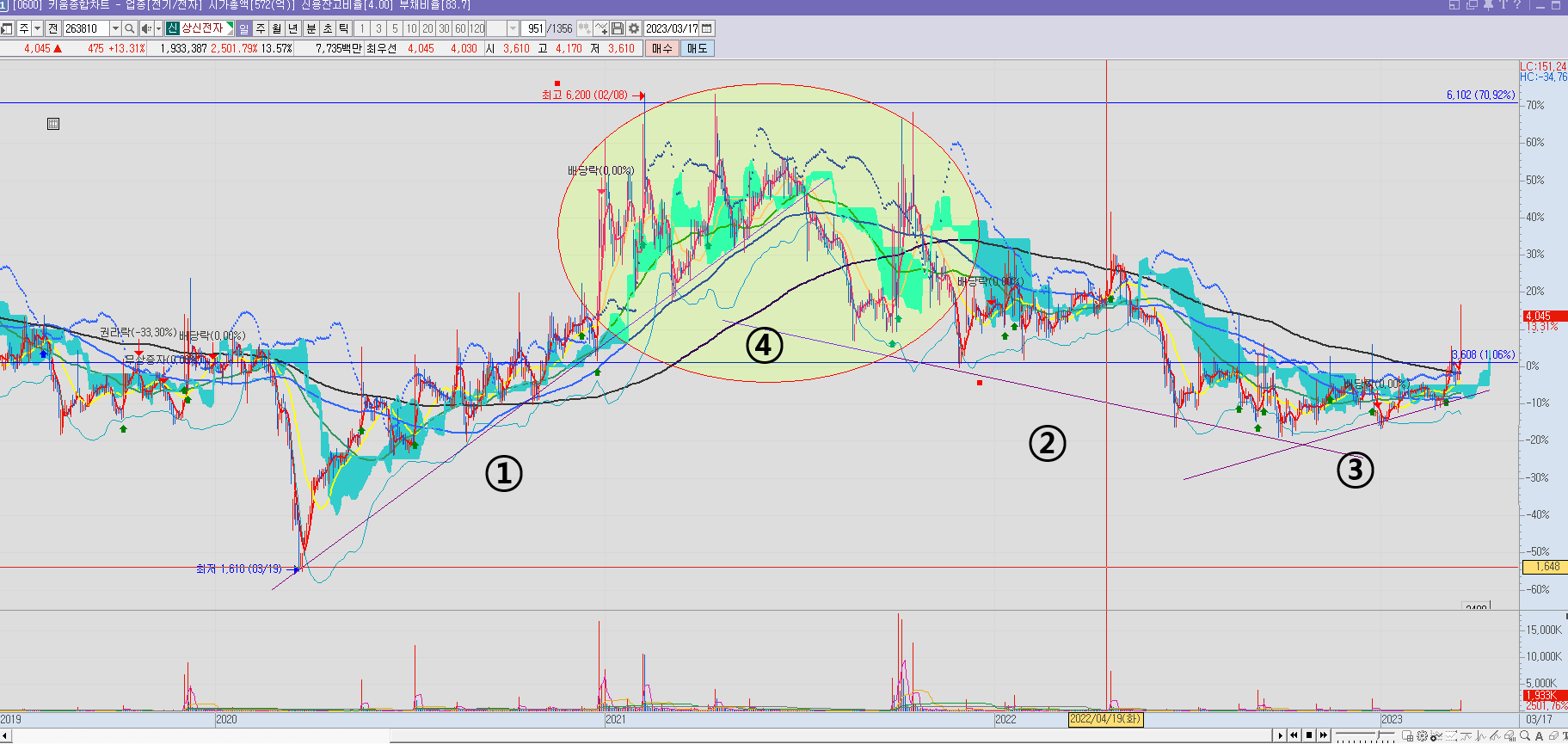Click the trend line drawing tool icon
Screen dimensions: 1568x744
click(x=1495, y=735)
